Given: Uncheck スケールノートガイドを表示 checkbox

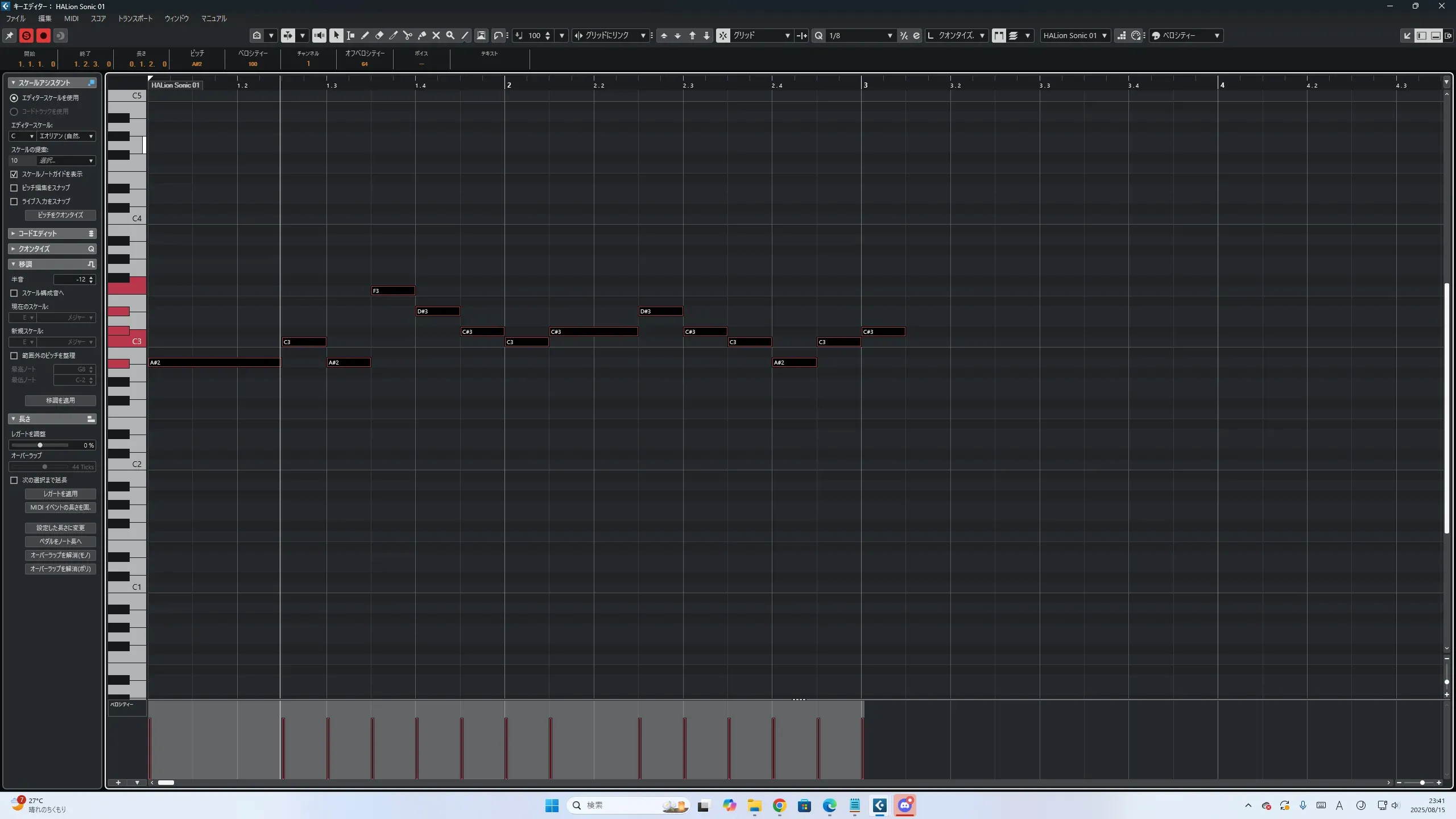Looking at the screenshot, I should [x=14, y=174].
